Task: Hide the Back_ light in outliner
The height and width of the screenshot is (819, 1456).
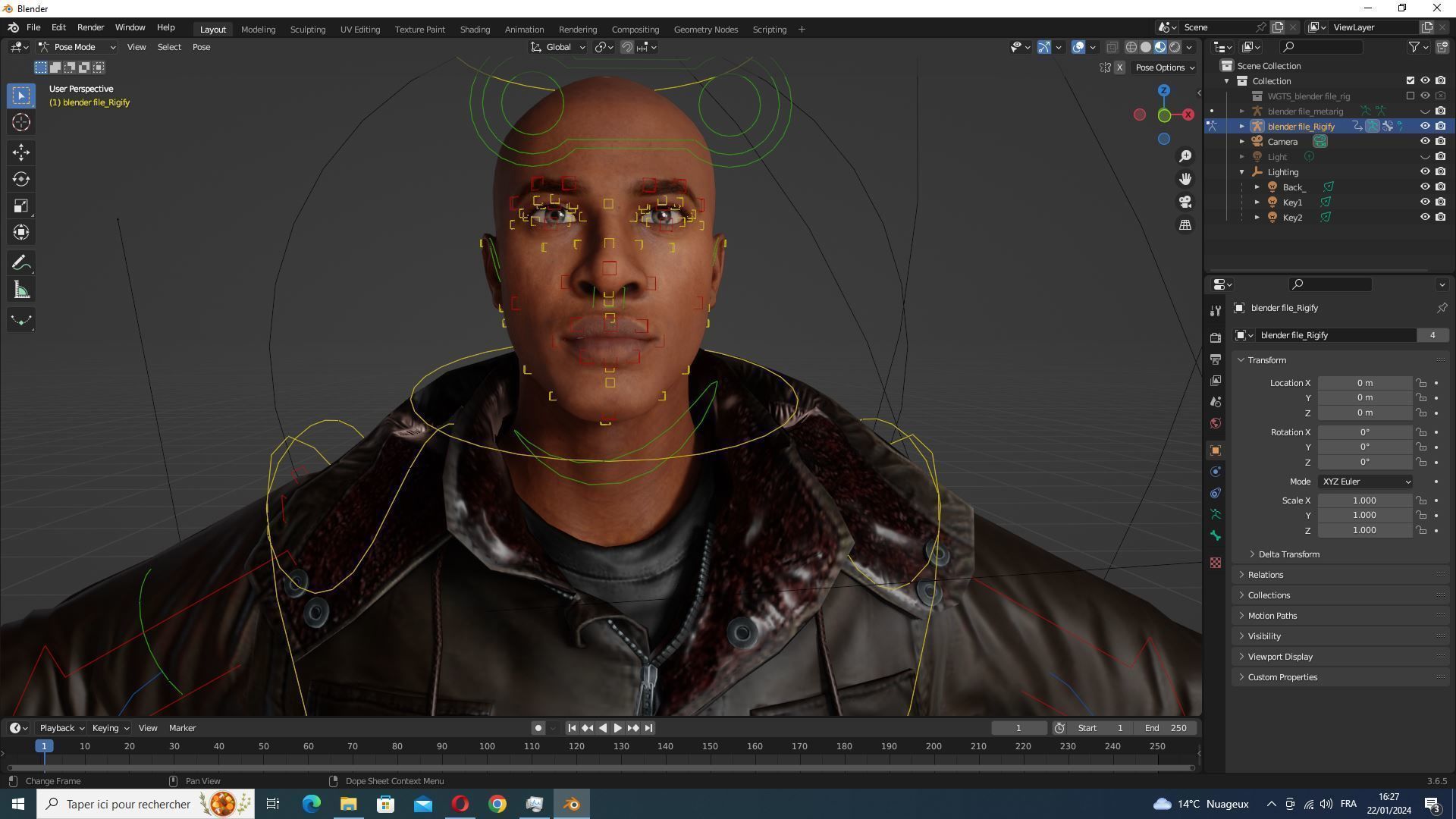Action: click(1425, 187)
